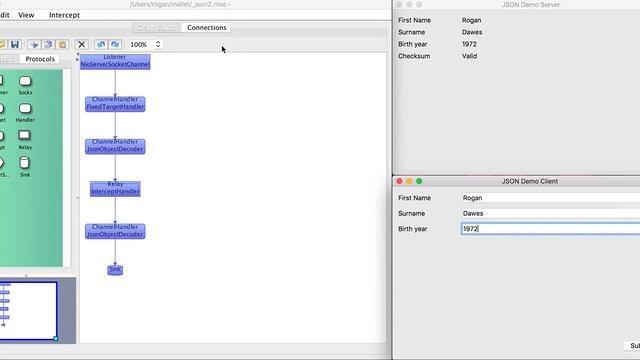The height and width of the screenshot is (360, 640).
Task: Open the Intercept menu
Action: point(64,15)
